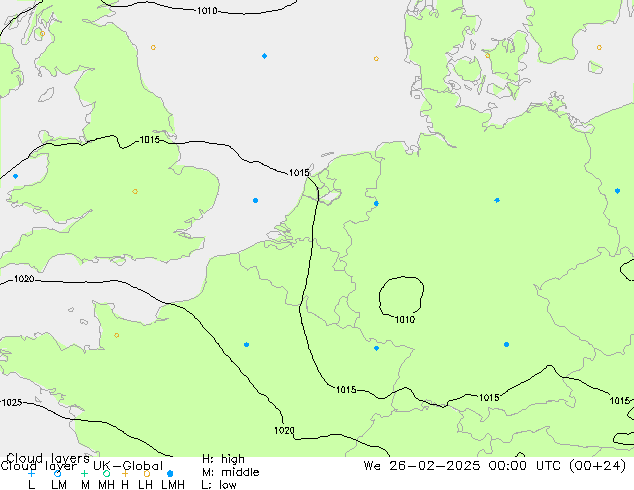Click the 'L: low' legend text

coord(219,485)
